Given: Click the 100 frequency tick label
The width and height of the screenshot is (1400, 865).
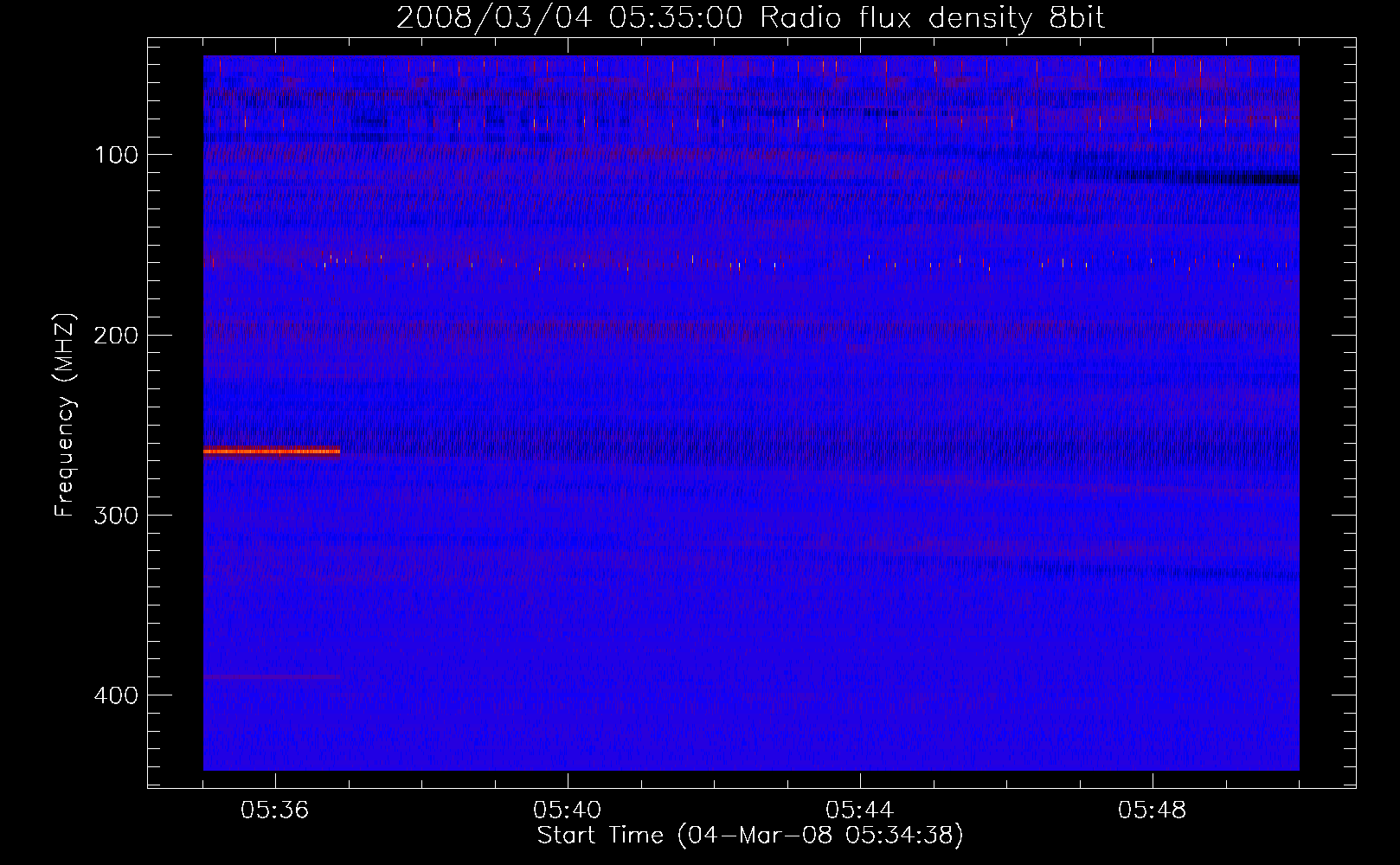Looking at the screenshot, I should [x=117, y=155].
